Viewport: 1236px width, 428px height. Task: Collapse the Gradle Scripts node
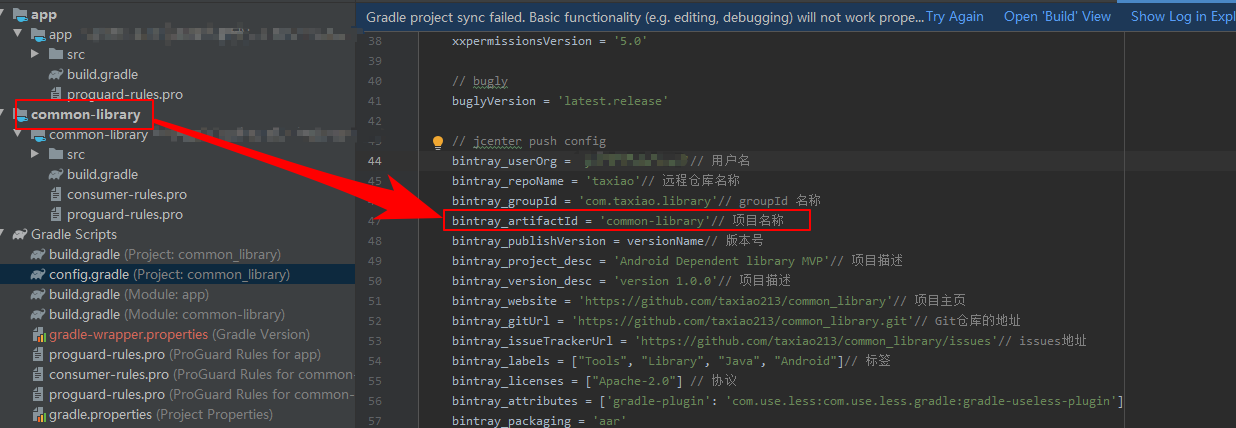point(2,234)
